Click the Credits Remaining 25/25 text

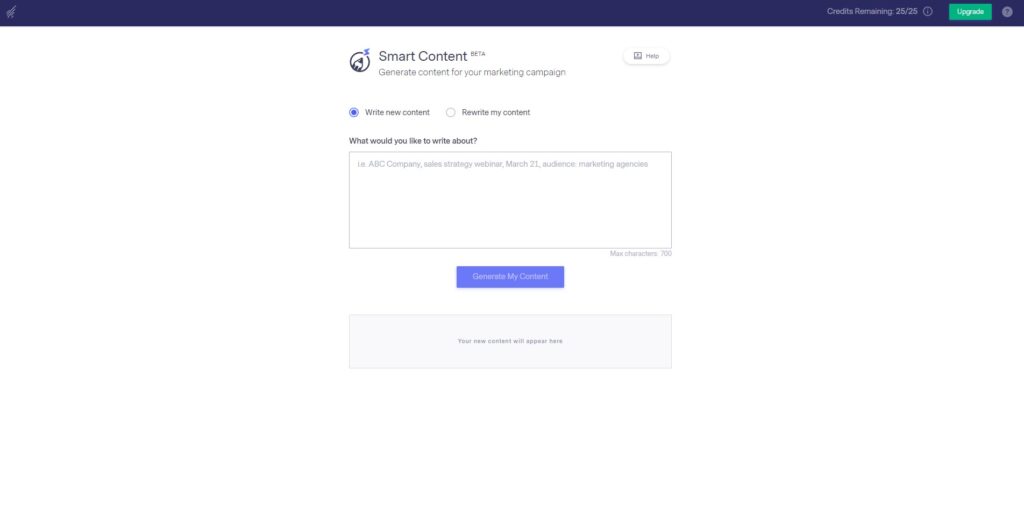click(x=872, y=12)
